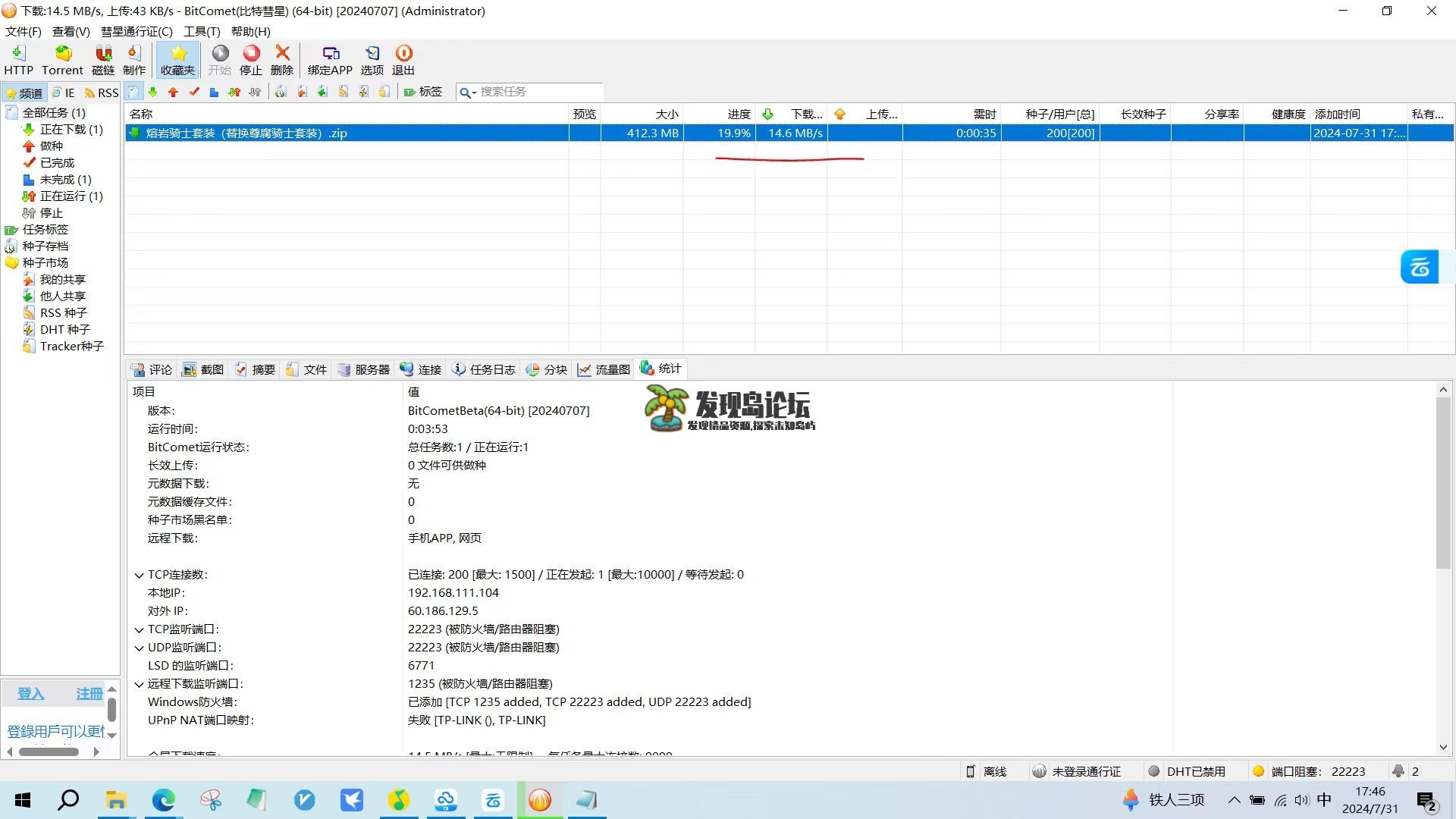This screenshot has height=819, width=1456.
Task: Sort by 添加时间 column header
Action: point(1358,114)
